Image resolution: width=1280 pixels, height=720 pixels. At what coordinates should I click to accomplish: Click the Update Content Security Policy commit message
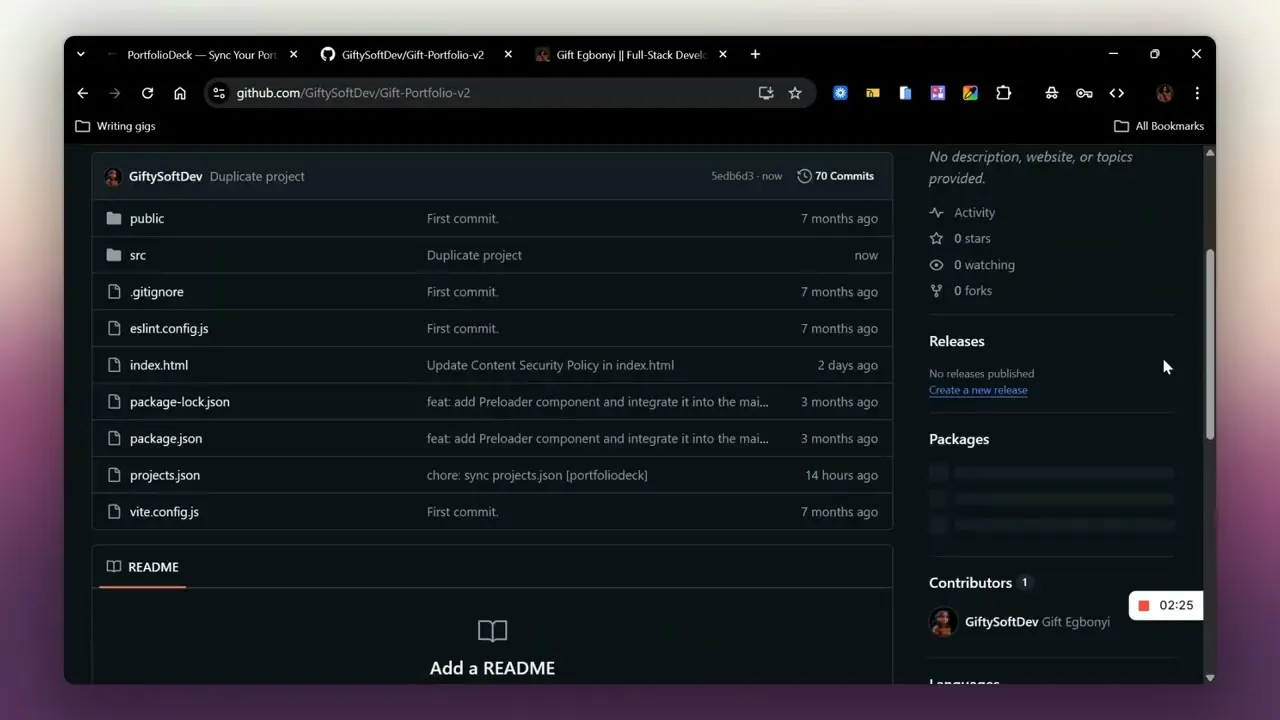click(550, 365)
